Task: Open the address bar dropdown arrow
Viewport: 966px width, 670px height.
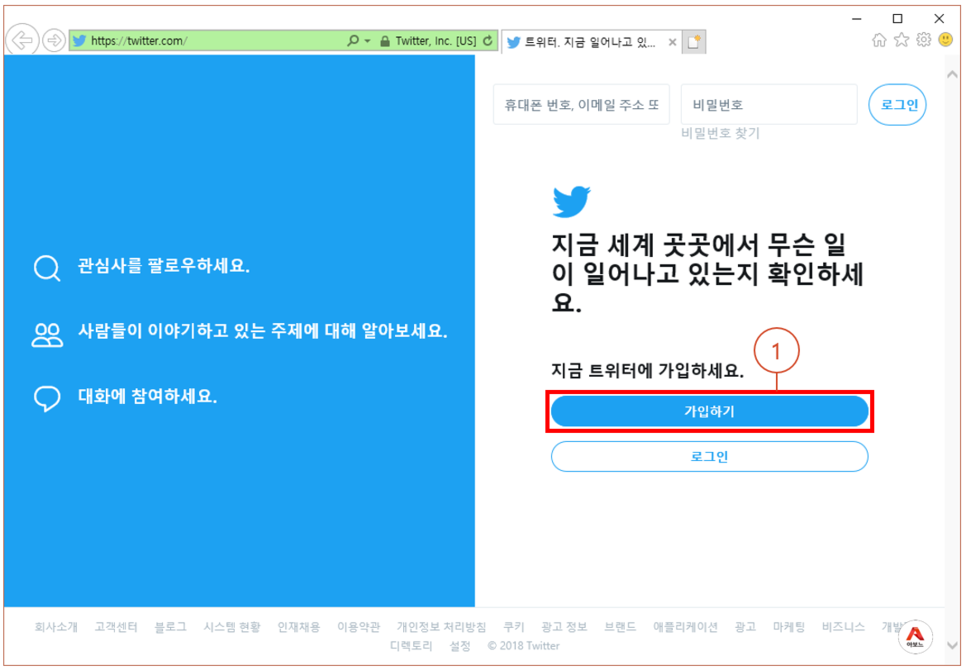Action: click(x=368, y=41)
